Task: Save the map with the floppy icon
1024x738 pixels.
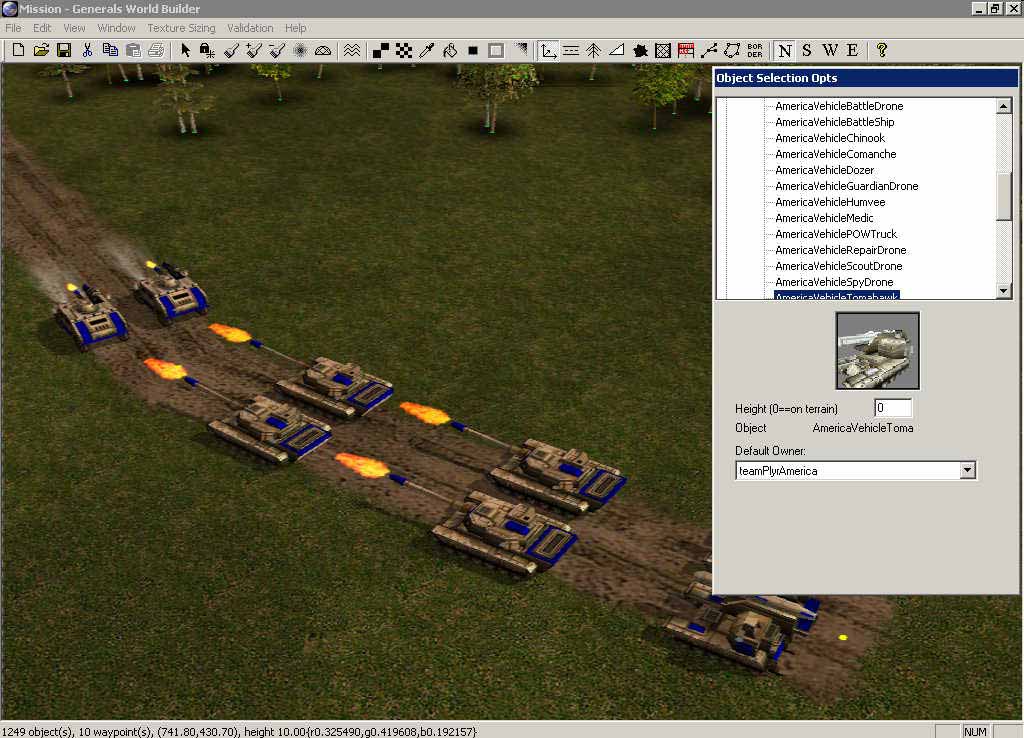Action: 64,50
